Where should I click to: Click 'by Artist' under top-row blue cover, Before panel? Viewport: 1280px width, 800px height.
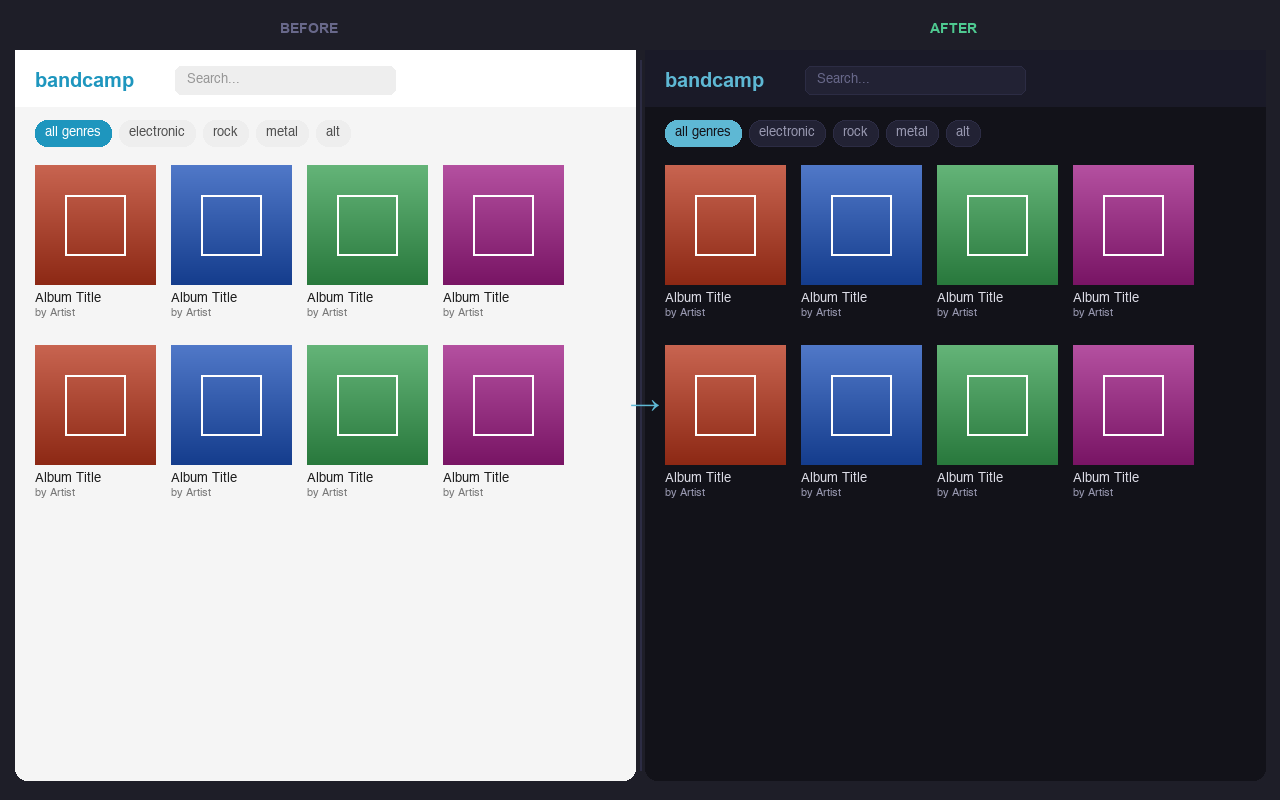[x=191, y=313]
